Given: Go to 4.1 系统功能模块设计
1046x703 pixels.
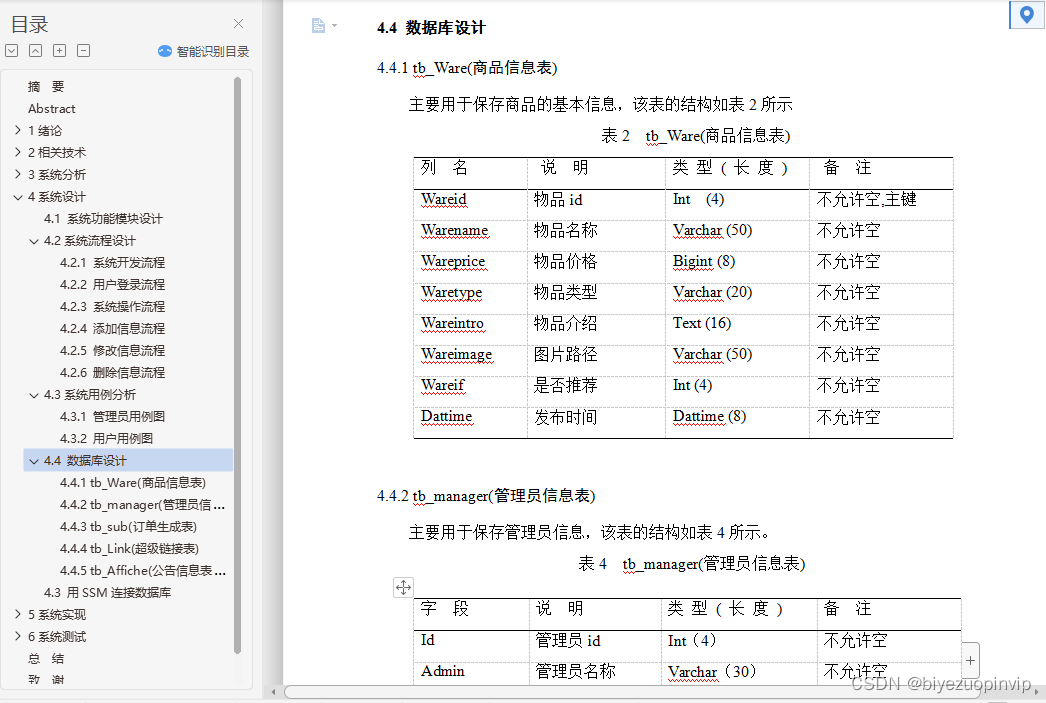Looking at the screenshot, I should pyautogui.click(x=103, y=219).
